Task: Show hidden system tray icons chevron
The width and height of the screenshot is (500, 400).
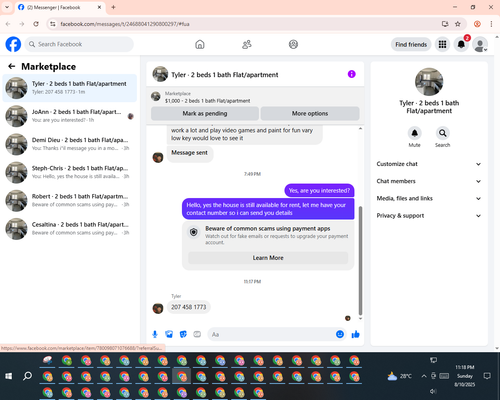Action: click(424, 376)
